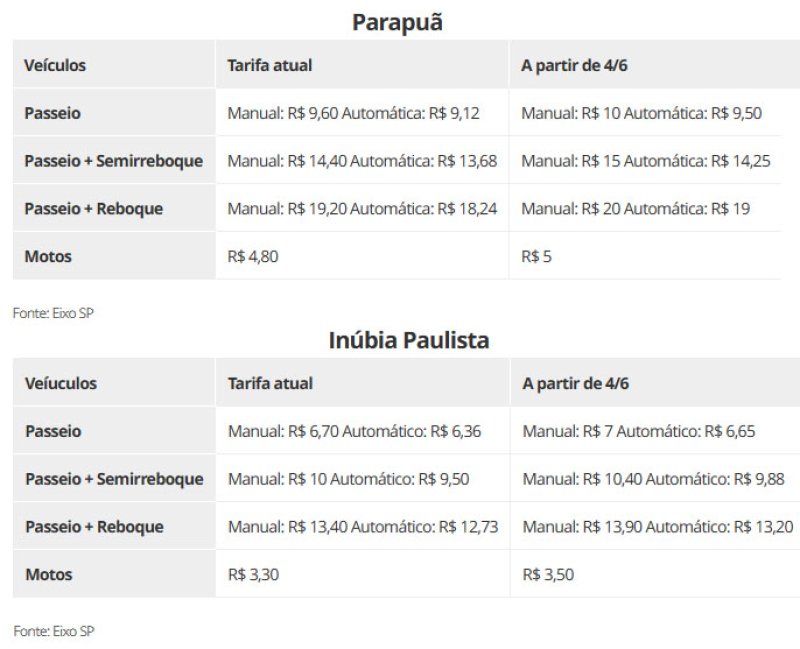
Task: Select Passeio row label in Parapuã table
Action: pyautogui.click(x=53, y=113)
